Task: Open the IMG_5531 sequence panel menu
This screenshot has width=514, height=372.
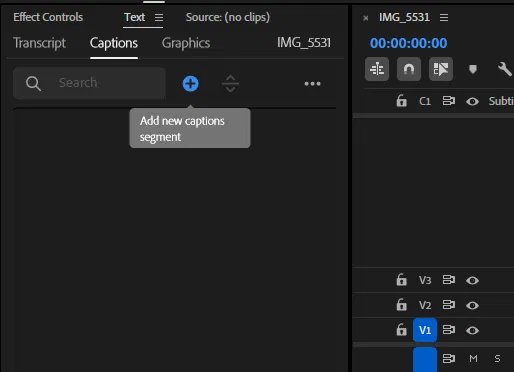Action: pos(444,17)
